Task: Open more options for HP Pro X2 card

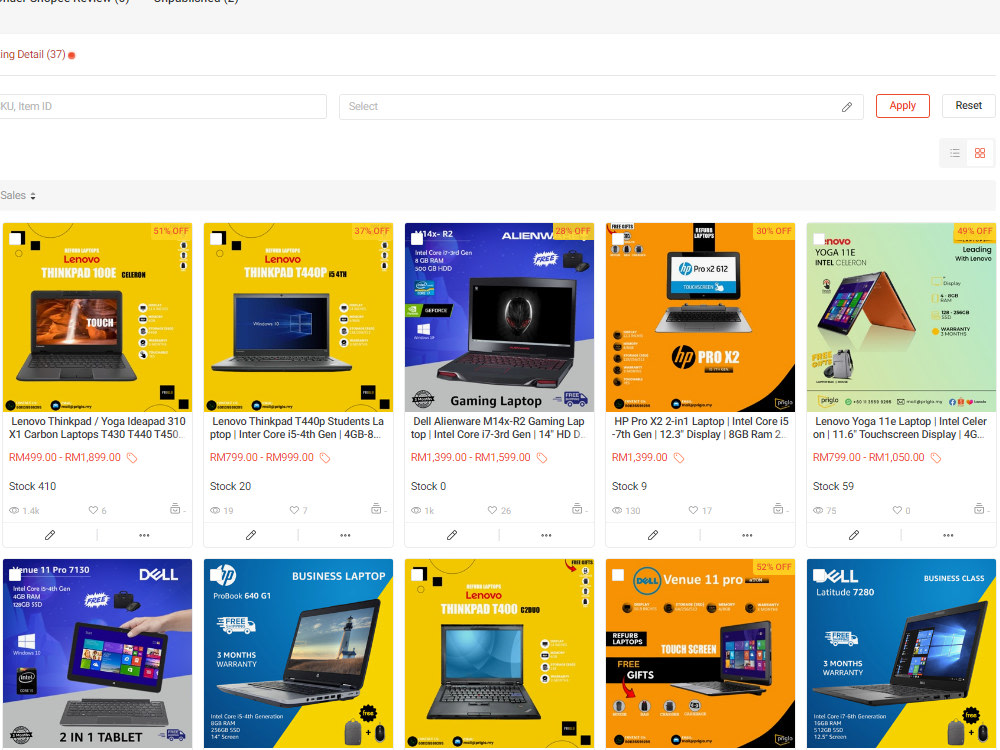Action: tap(747, 536)
